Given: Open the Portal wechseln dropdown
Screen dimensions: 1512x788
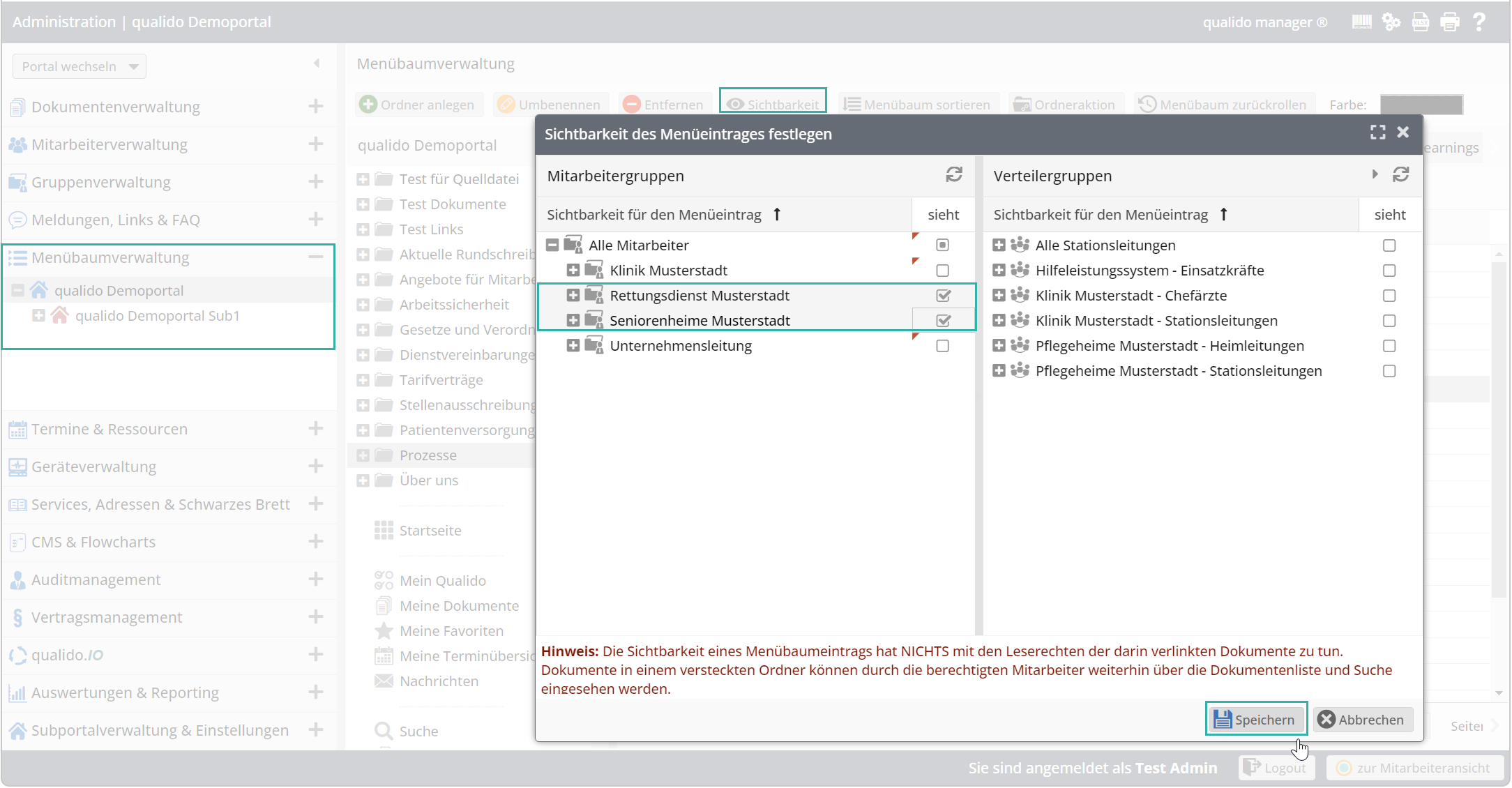Looking at the screenshot, I should [x=80, y=66].
